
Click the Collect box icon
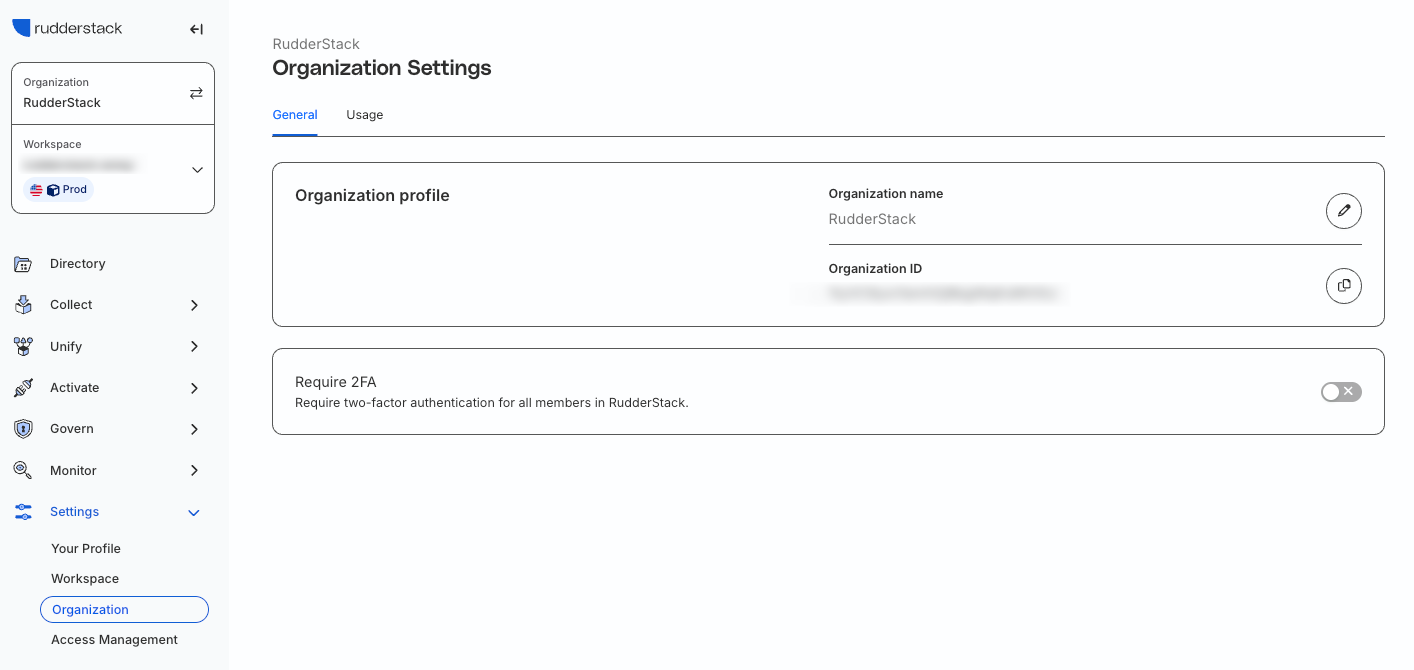pos(23,305)
